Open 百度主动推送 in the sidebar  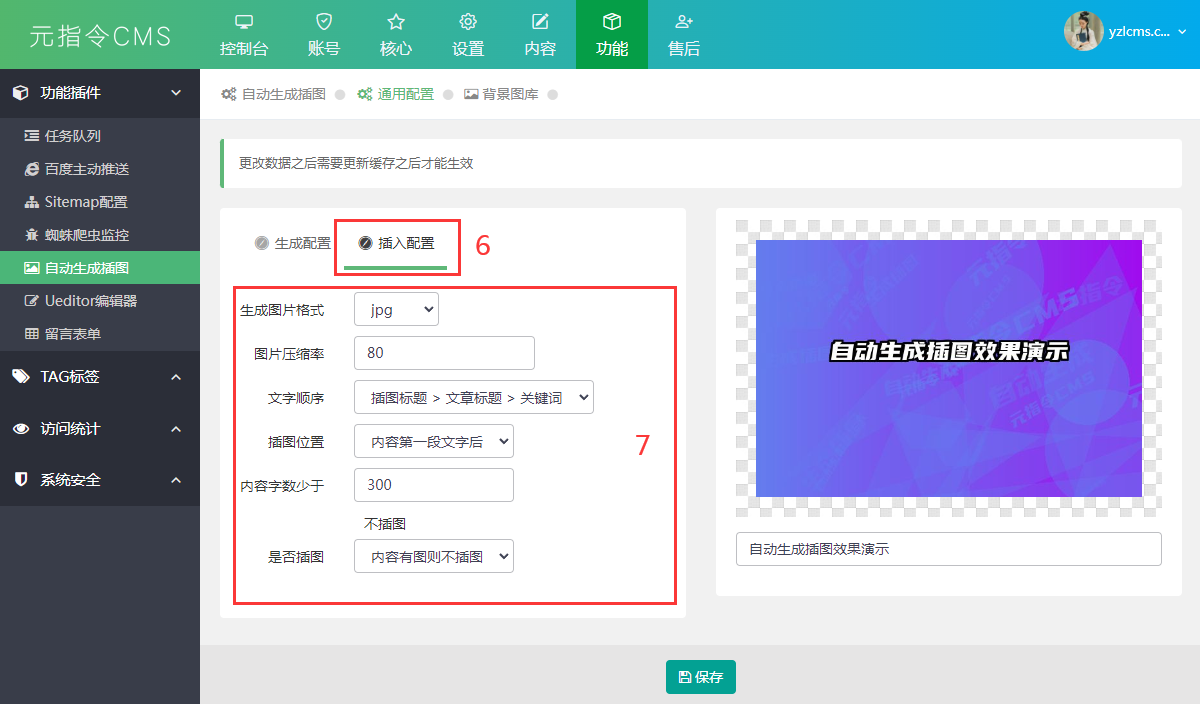click(x=87, y=169)
